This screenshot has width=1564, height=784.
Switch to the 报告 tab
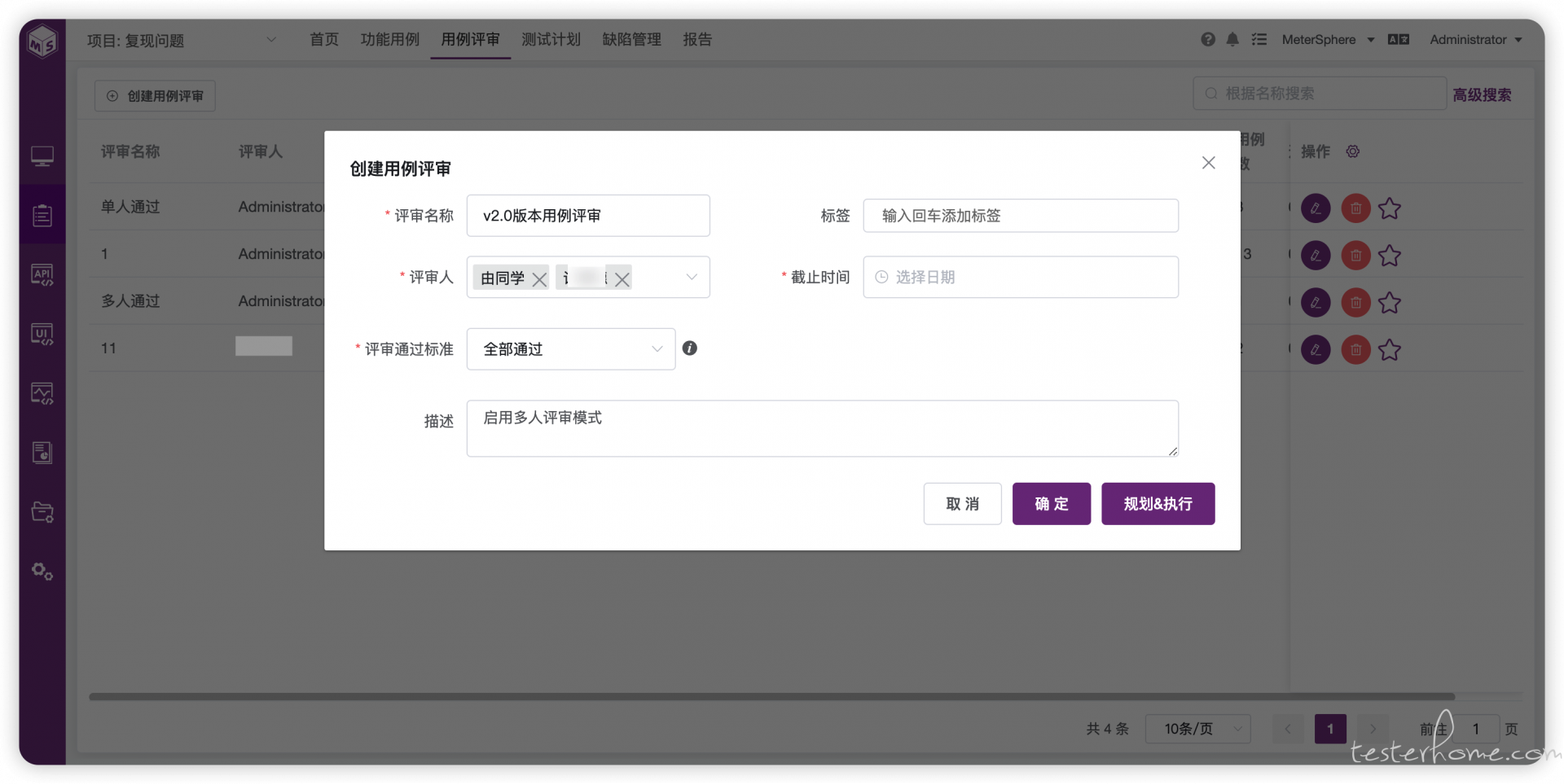[697, 39]
